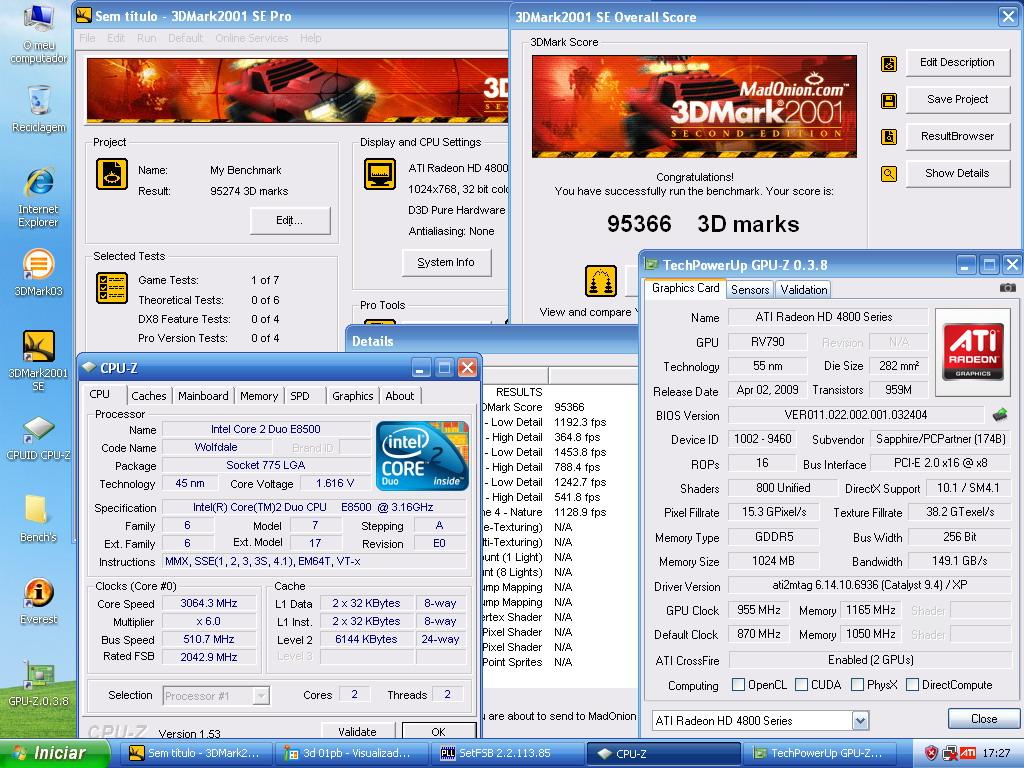The width and height of the screenshot is (1024, 768).
Task: Open the Bench's folder on desktop
Action: click(38, 519)
